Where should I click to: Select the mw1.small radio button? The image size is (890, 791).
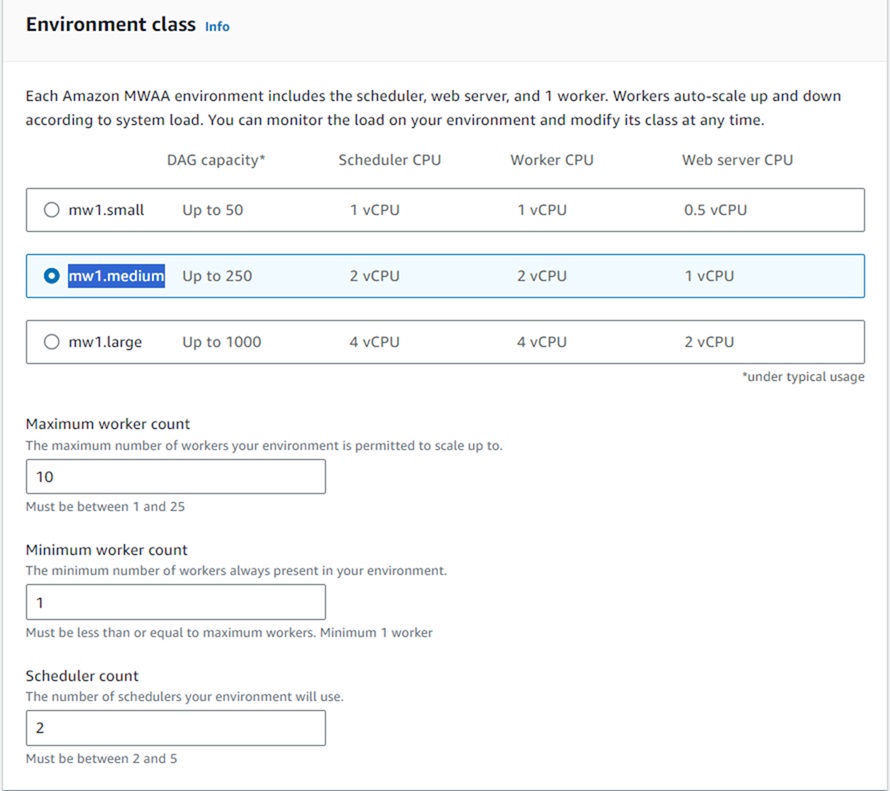click(52, 210)
